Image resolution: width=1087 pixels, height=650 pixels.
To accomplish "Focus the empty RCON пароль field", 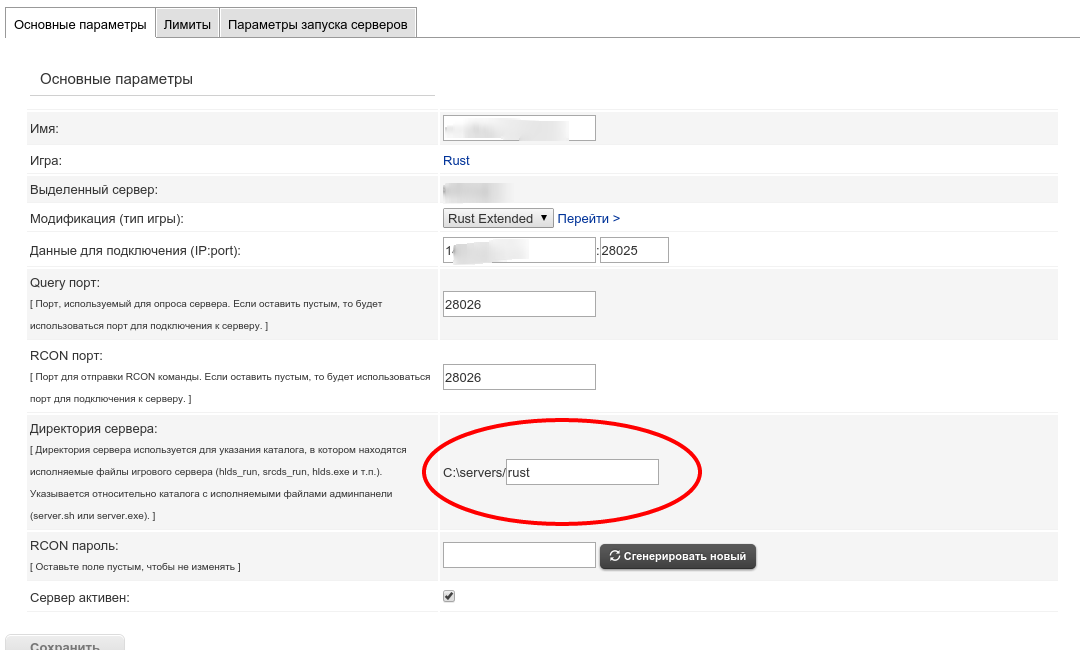I will pyautogui.click(x=519, y=555).
